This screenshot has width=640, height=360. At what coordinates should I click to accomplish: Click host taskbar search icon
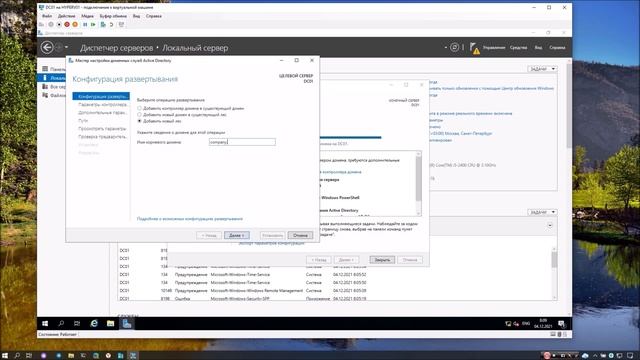tap(17, 356)
